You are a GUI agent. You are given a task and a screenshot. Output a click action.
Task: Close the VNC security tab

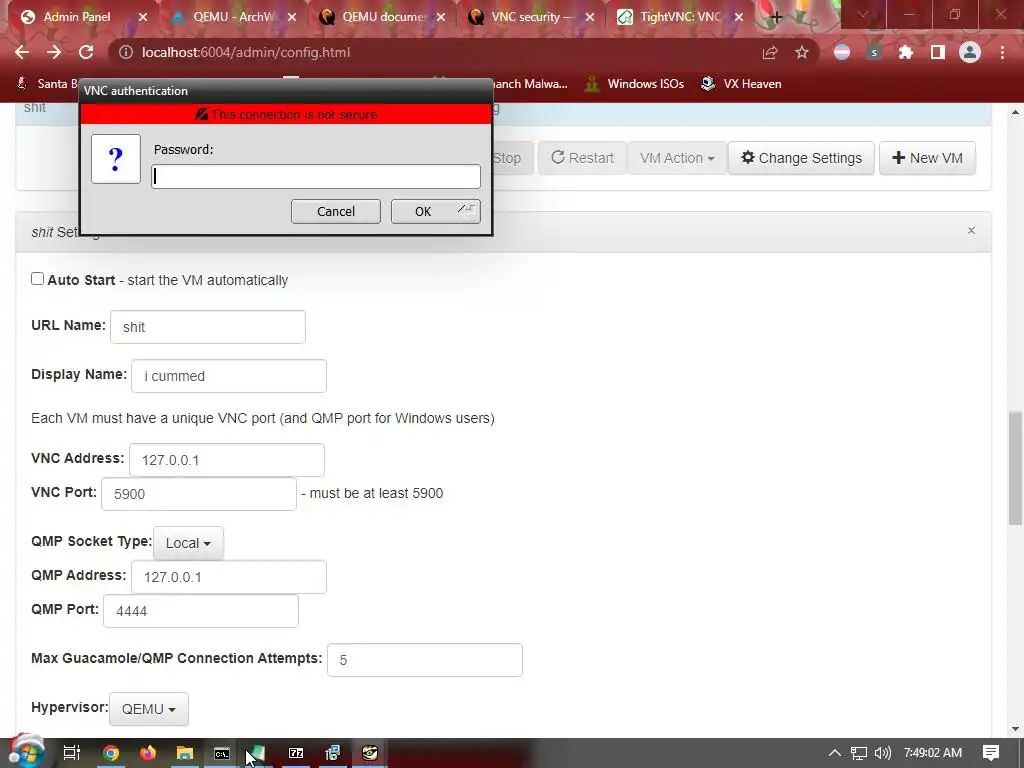[x=590, y=17]
